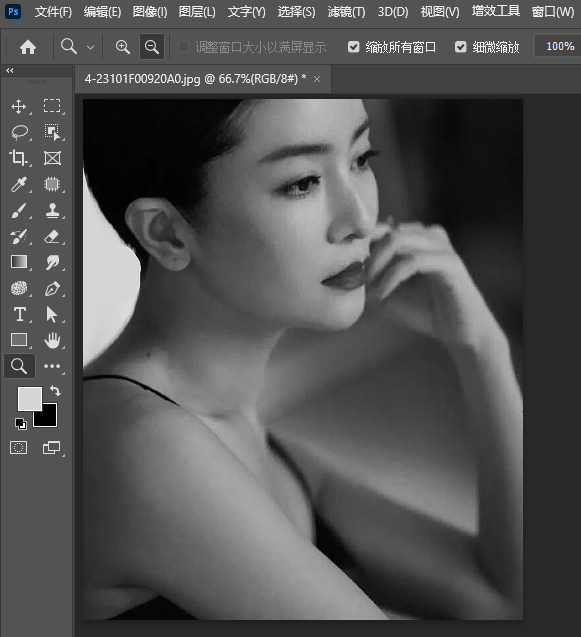Click the Home button in options bar

[x=28, y=47]
